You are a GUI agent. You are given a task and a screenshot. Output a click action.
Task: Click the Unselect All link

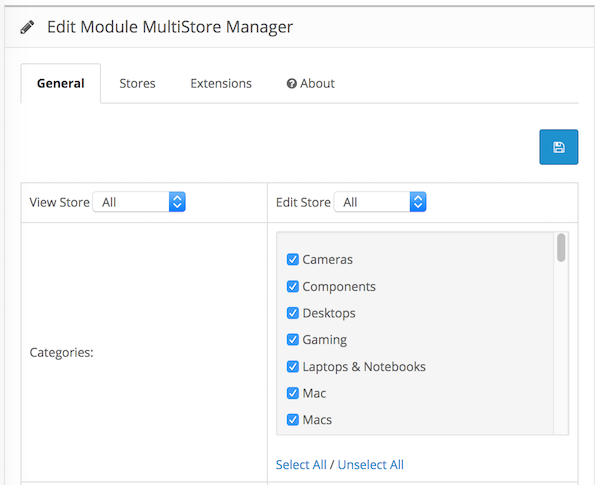pos(370,465)
